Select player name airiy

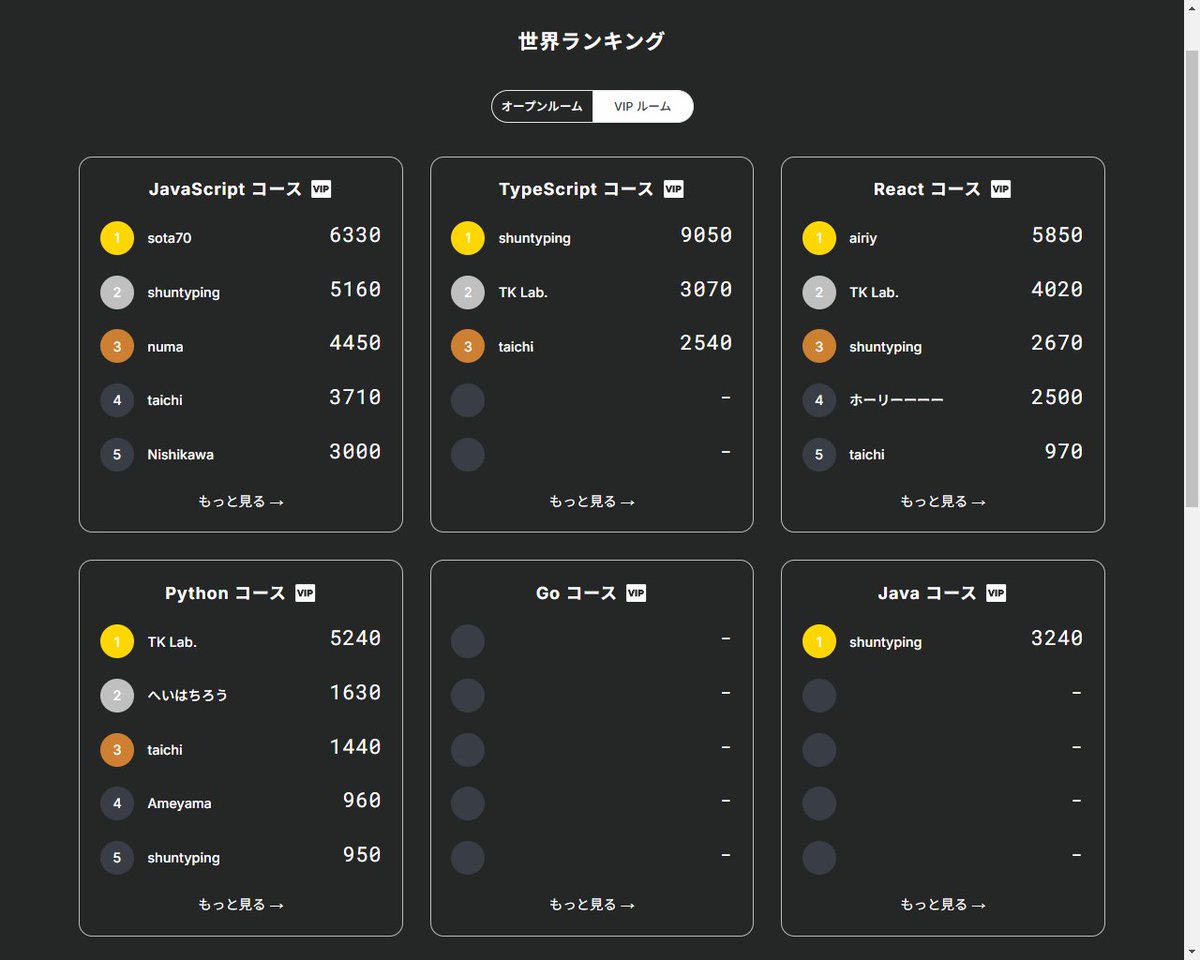(x=863, y=239)
